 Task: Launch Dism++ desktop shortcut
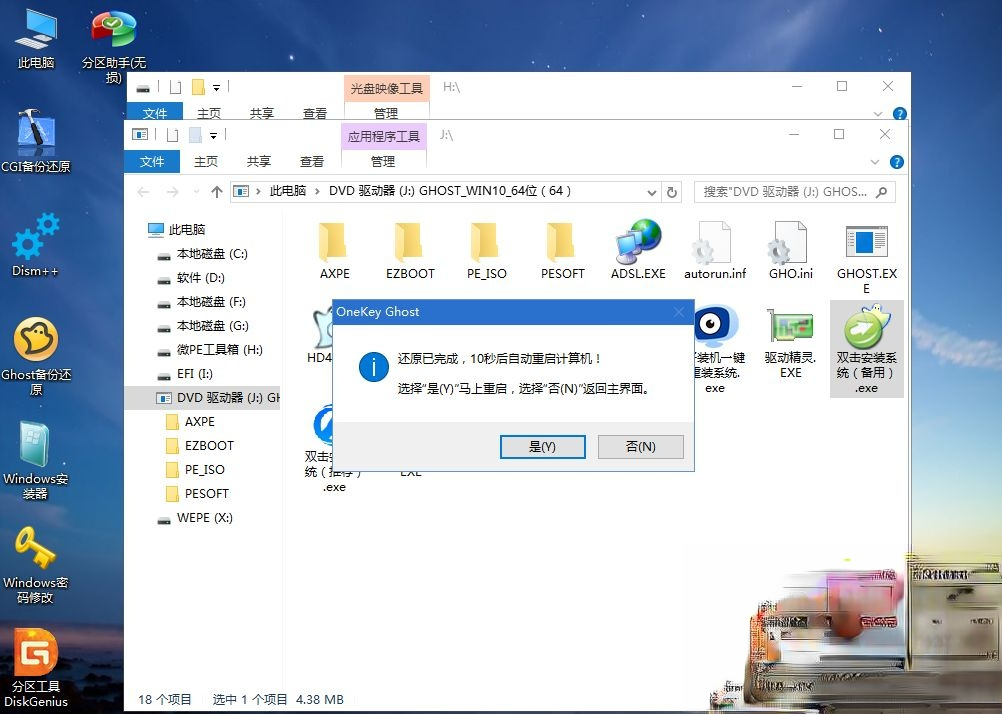pyautogui.click(x=36, y=245)
